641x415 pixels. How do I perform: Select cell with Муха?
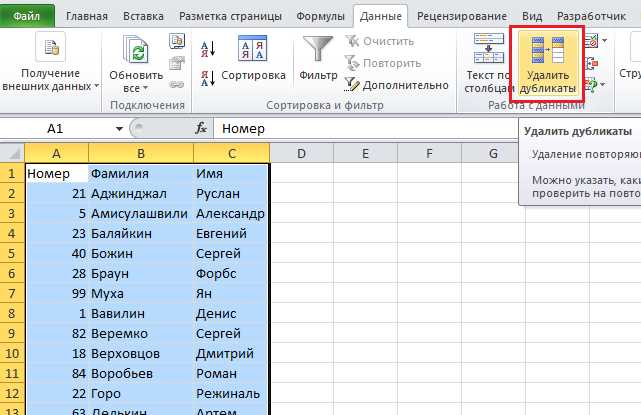coord(141,294)
